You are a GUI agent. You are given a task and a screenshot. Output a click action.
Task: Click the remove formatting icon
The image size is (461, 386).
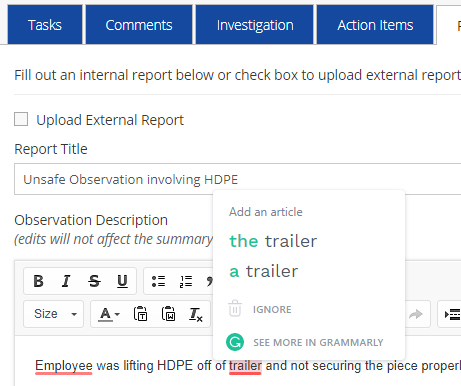coord(196,314)
